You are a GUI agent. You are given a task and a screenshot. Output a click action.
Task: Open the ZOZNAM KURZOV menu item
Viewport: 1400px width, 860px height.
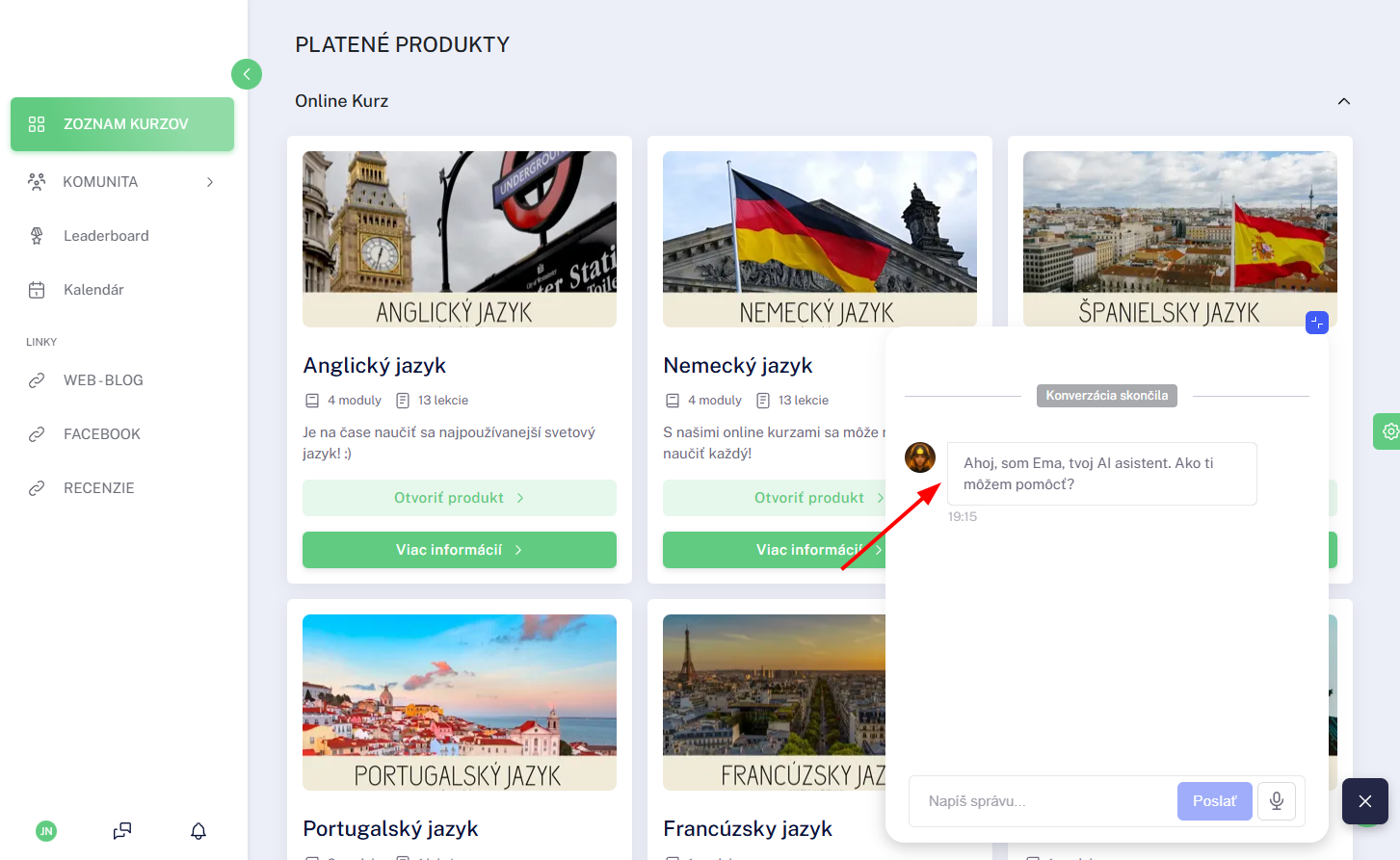(x=122, y=124)
